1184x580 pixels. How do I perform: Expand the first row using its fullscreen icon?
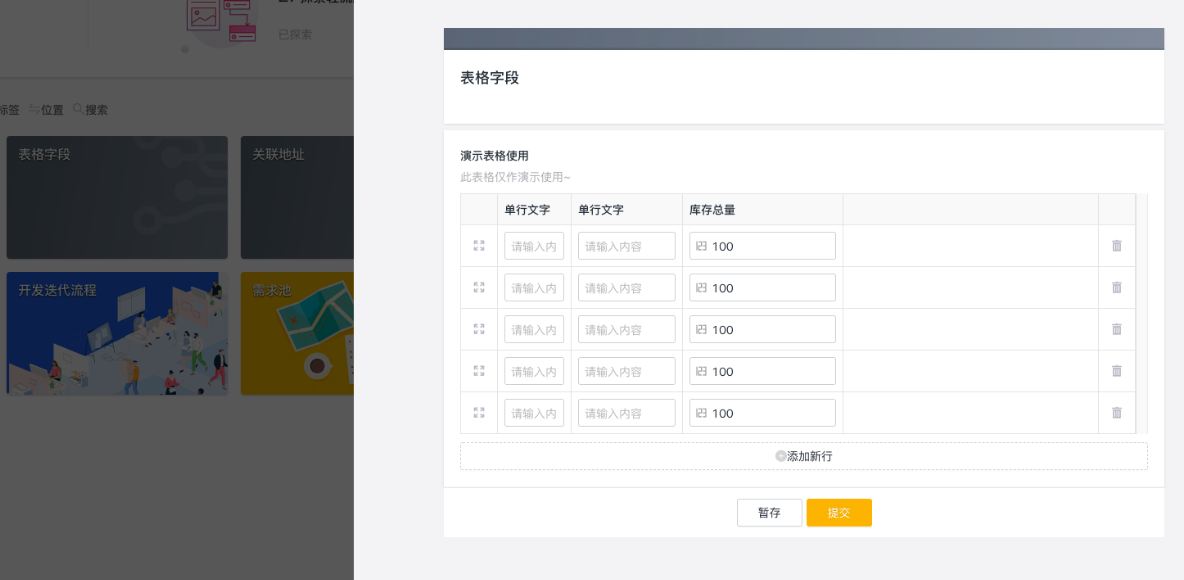pyautogui.click(x=479, y=246)
